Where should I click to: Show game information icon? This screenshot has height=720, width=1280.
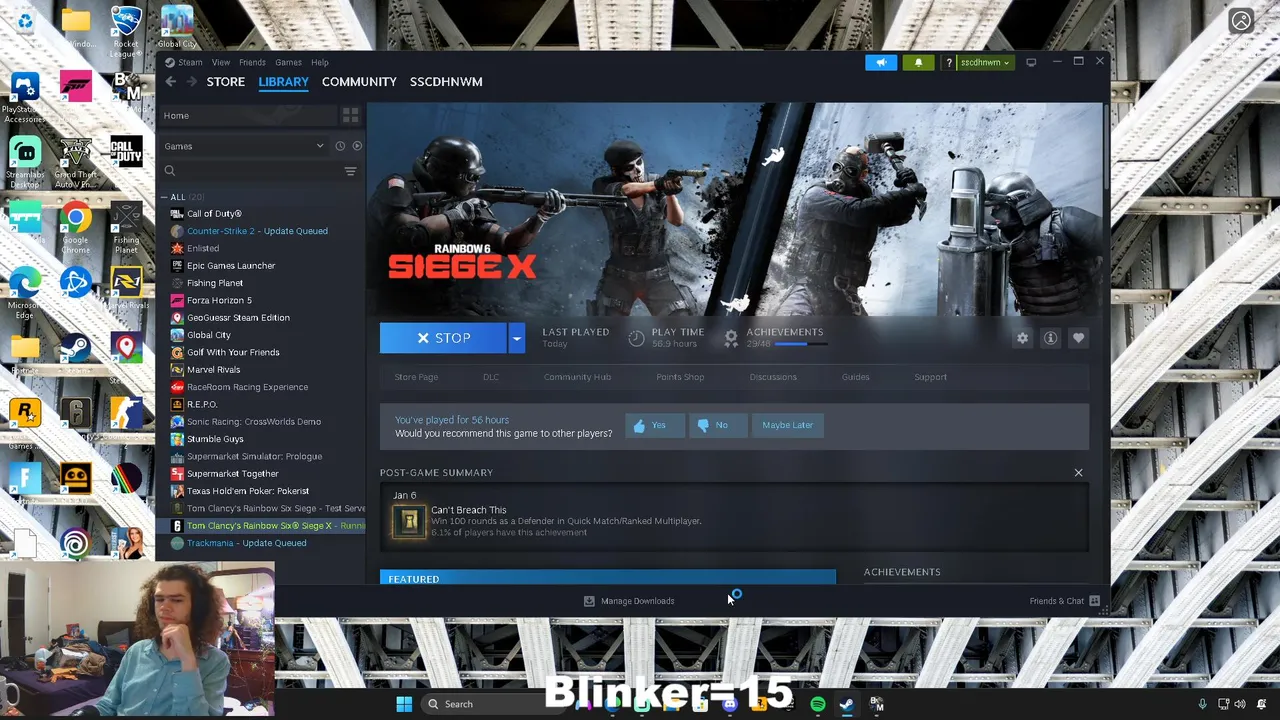(x=1050, y=338)
